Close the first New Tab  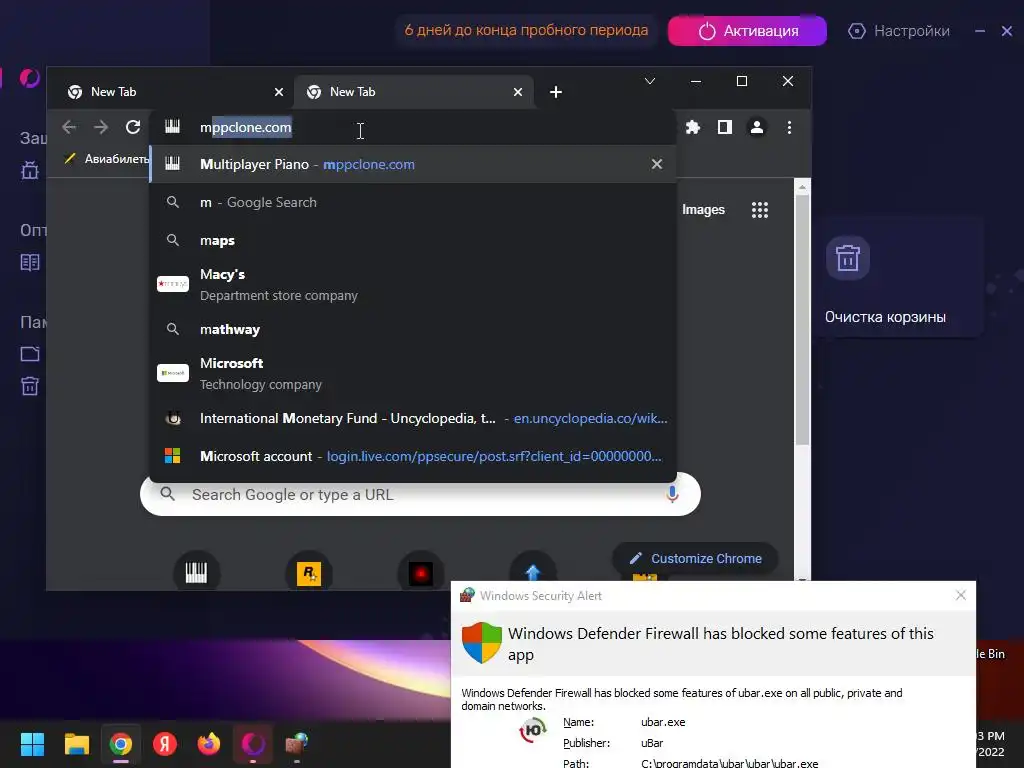[279, 92]
